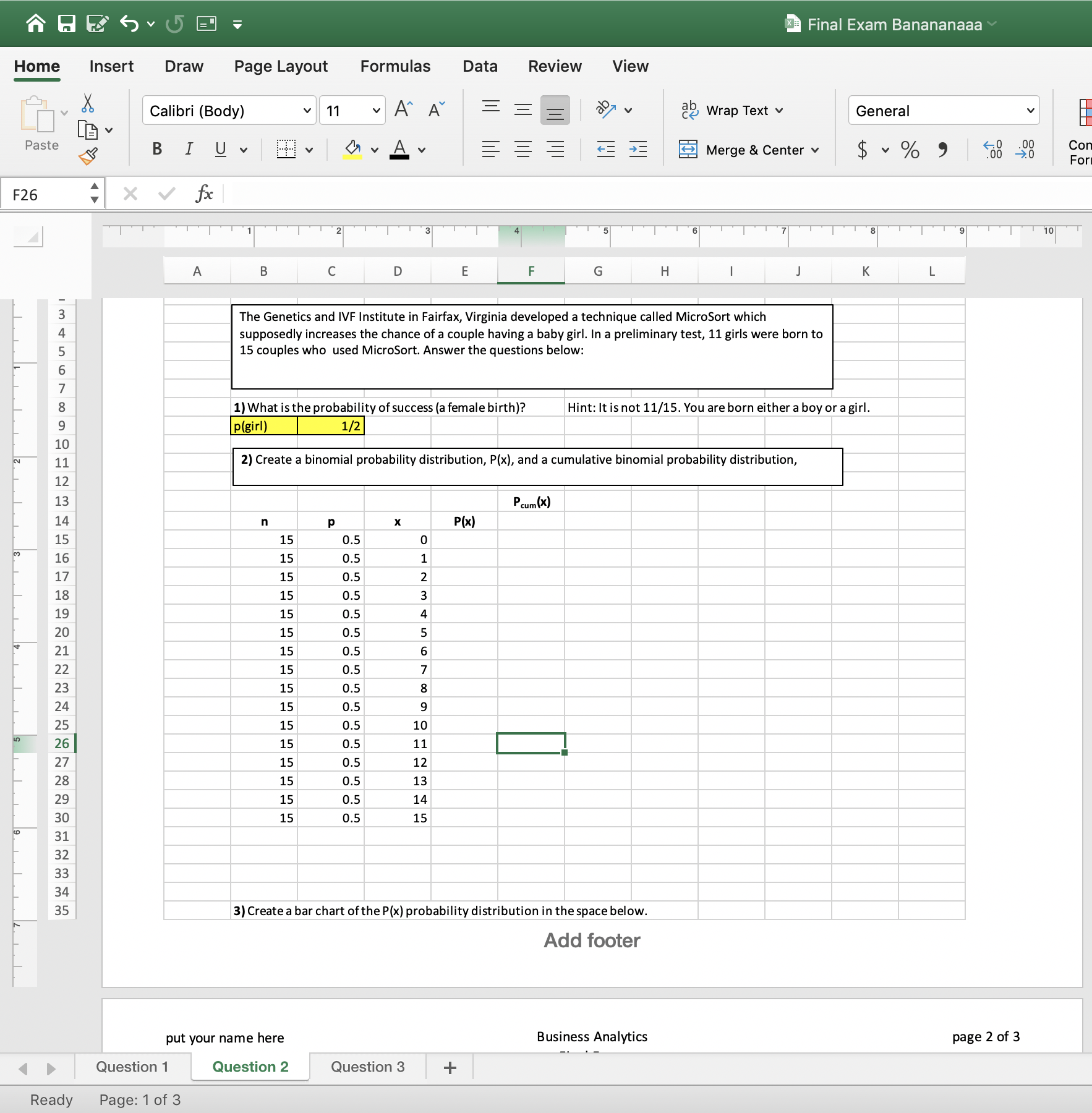Toggle Italic formatting
The width and height of the screenshot is (1092, 1113).
[189, 149]
